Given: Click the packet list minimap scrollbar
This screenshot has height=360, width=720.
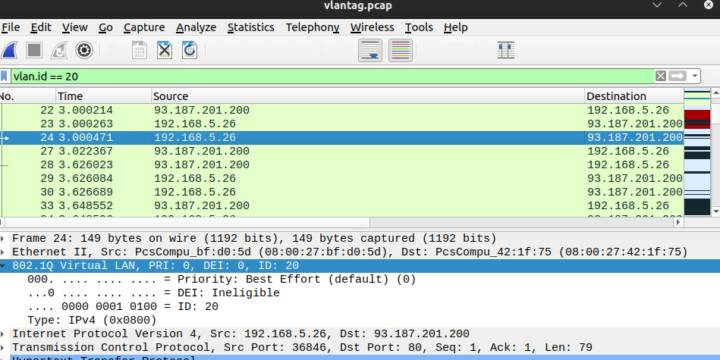Looking at the screenshot, I should [x=697, y=152].
